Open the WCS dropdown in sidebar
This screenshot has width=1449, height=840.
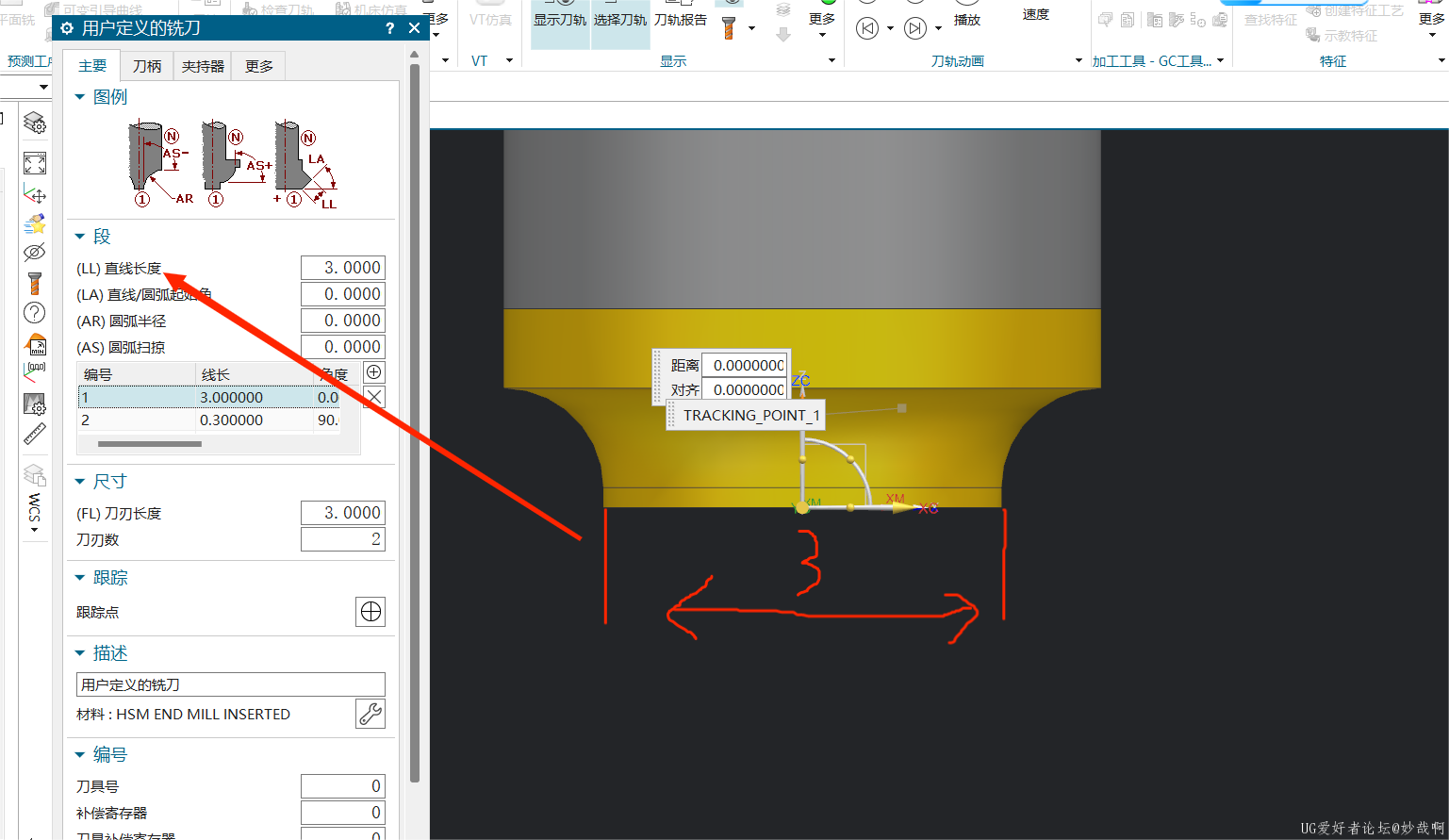[x=35, y=530]
